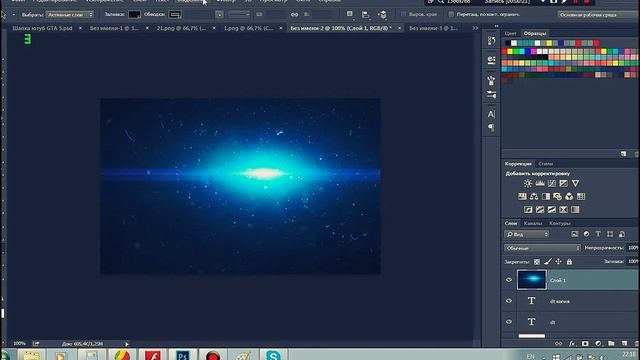This screenshot has width=640, height=360.
Task: Expand the hidden document tabs chevron
Action: tap(475, 28)
